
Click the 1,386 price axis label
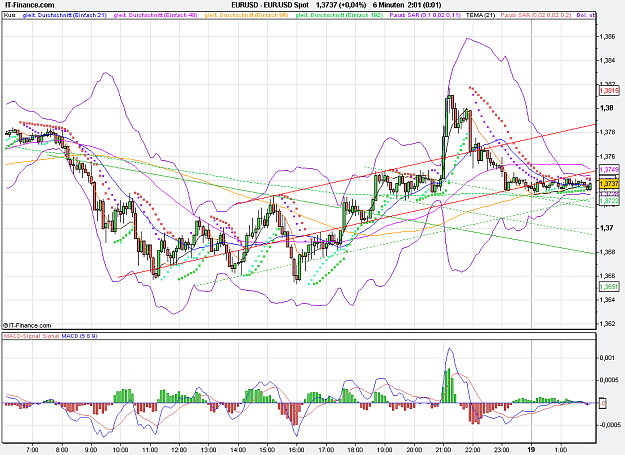coord(607,37)
